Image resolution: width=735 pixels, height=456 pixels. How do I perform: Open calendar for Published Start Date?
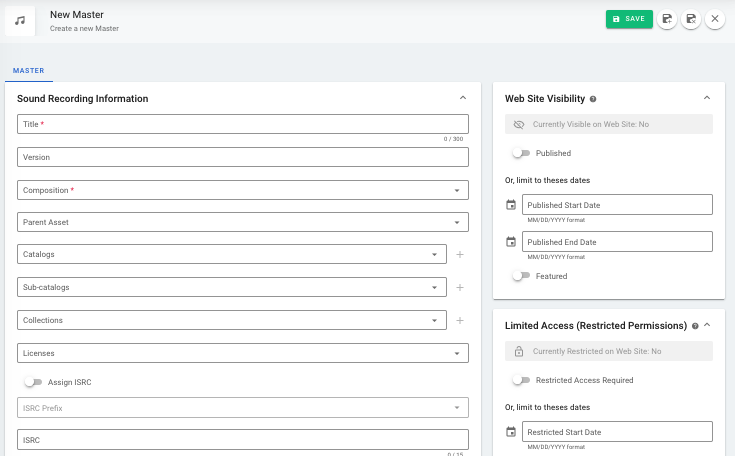click(x=511, y=205)
